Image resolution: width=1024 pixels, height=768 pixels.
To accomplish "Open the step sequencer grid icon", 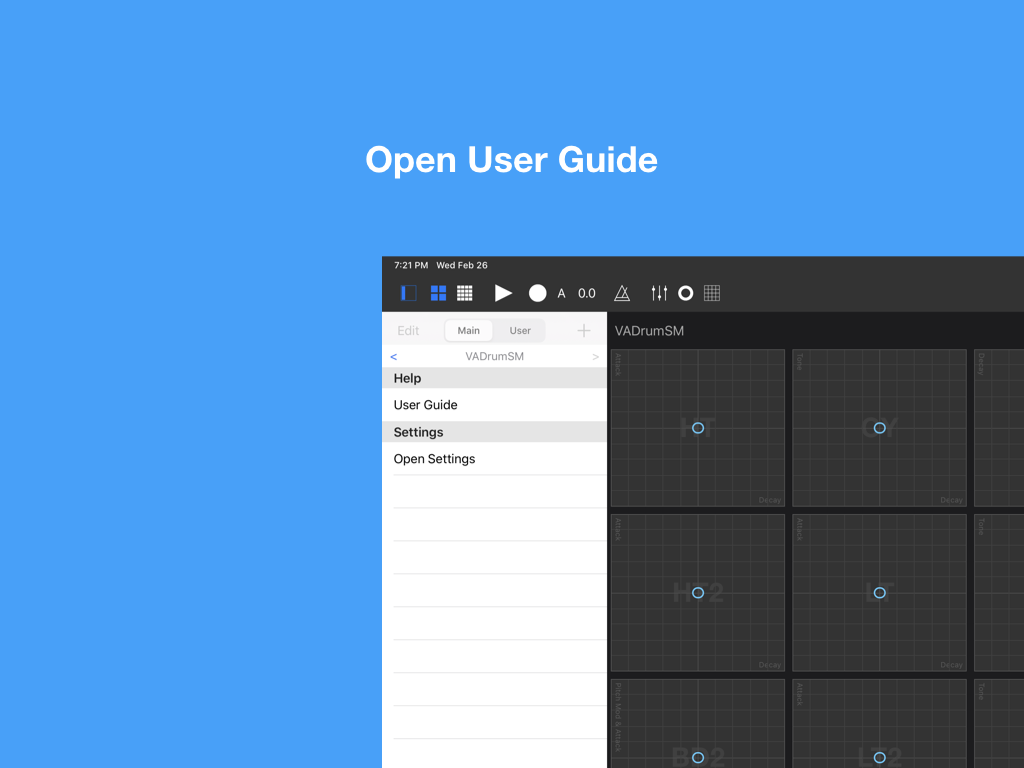I will point(712,293).
